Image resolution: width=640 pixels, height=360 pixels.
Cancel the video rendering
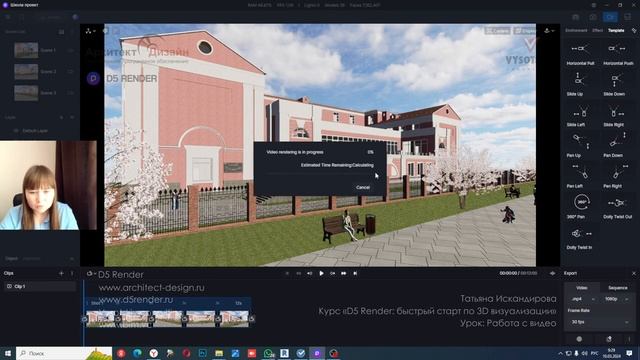(x=362, y=187)
